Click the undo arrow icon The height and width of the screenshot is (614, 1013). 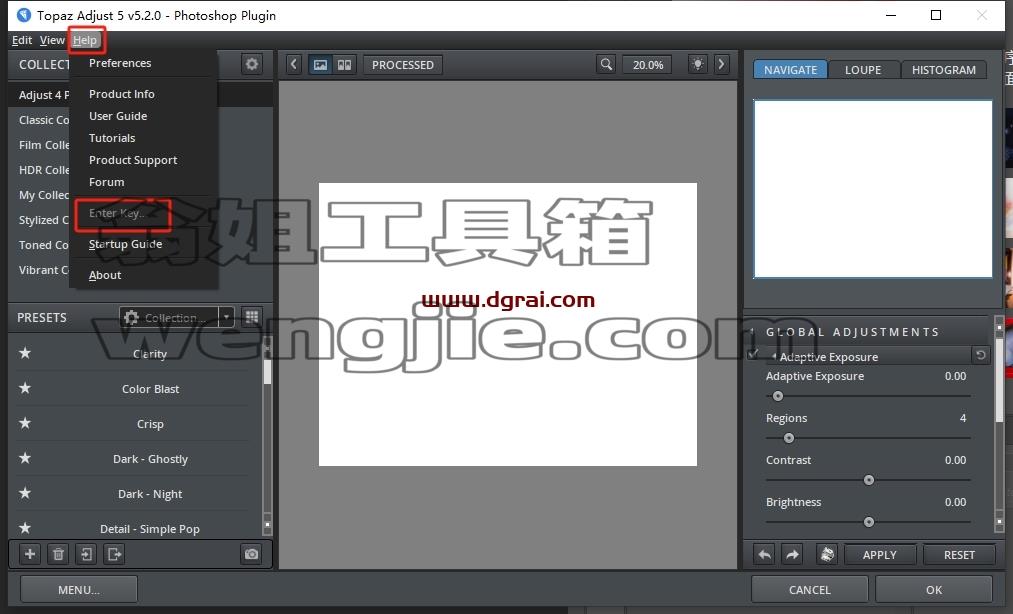point(764,555)
